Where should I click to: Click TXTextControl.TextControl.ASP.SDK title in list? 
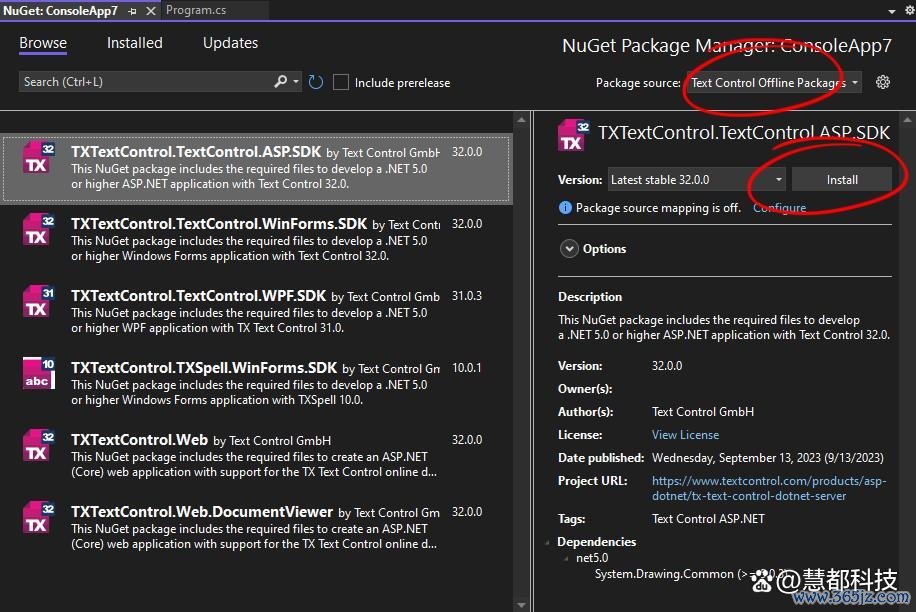[196, 152]
